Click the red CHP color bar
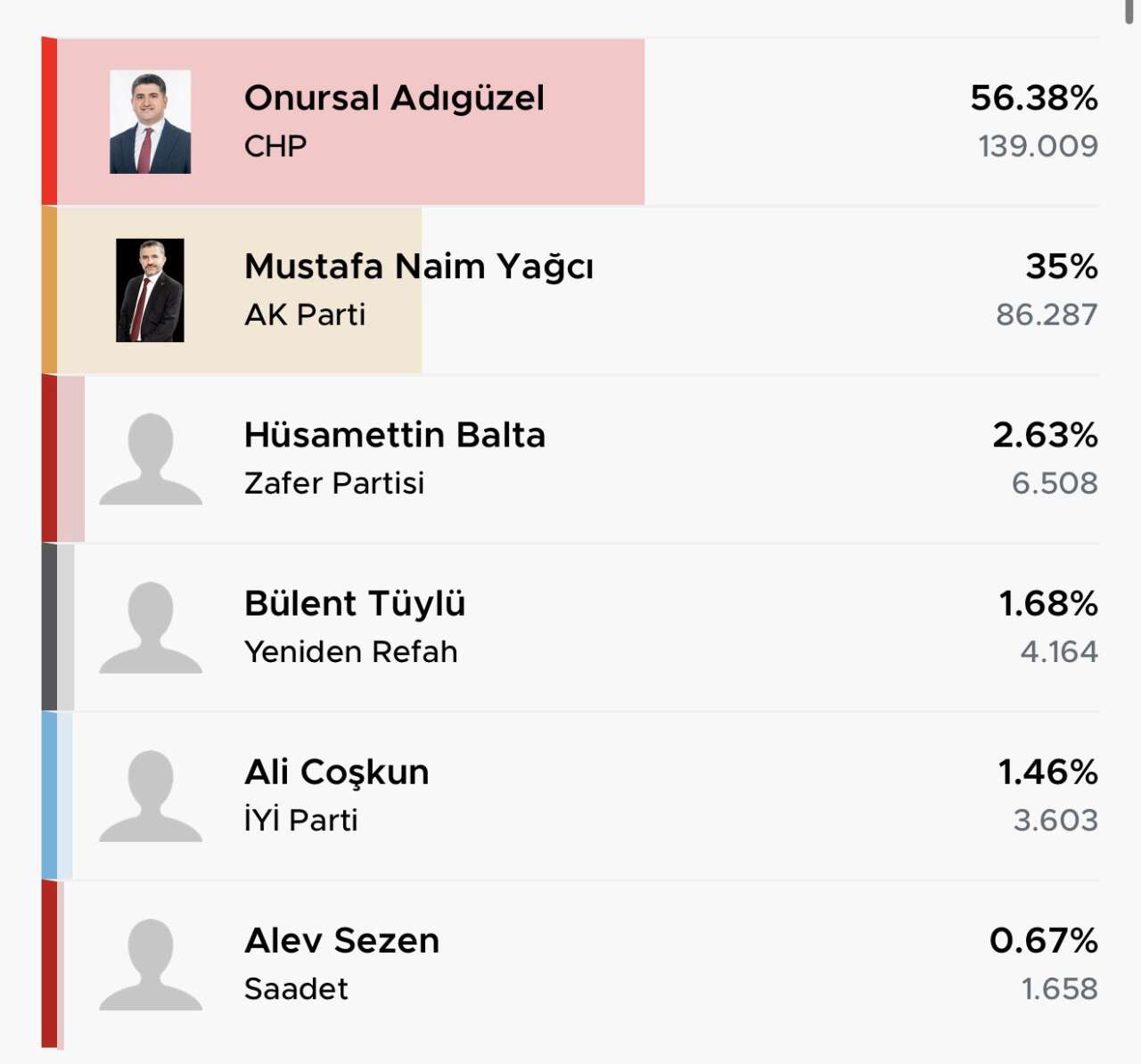The width and height of the screenshot is (1141, 1064). coord(49,122)
